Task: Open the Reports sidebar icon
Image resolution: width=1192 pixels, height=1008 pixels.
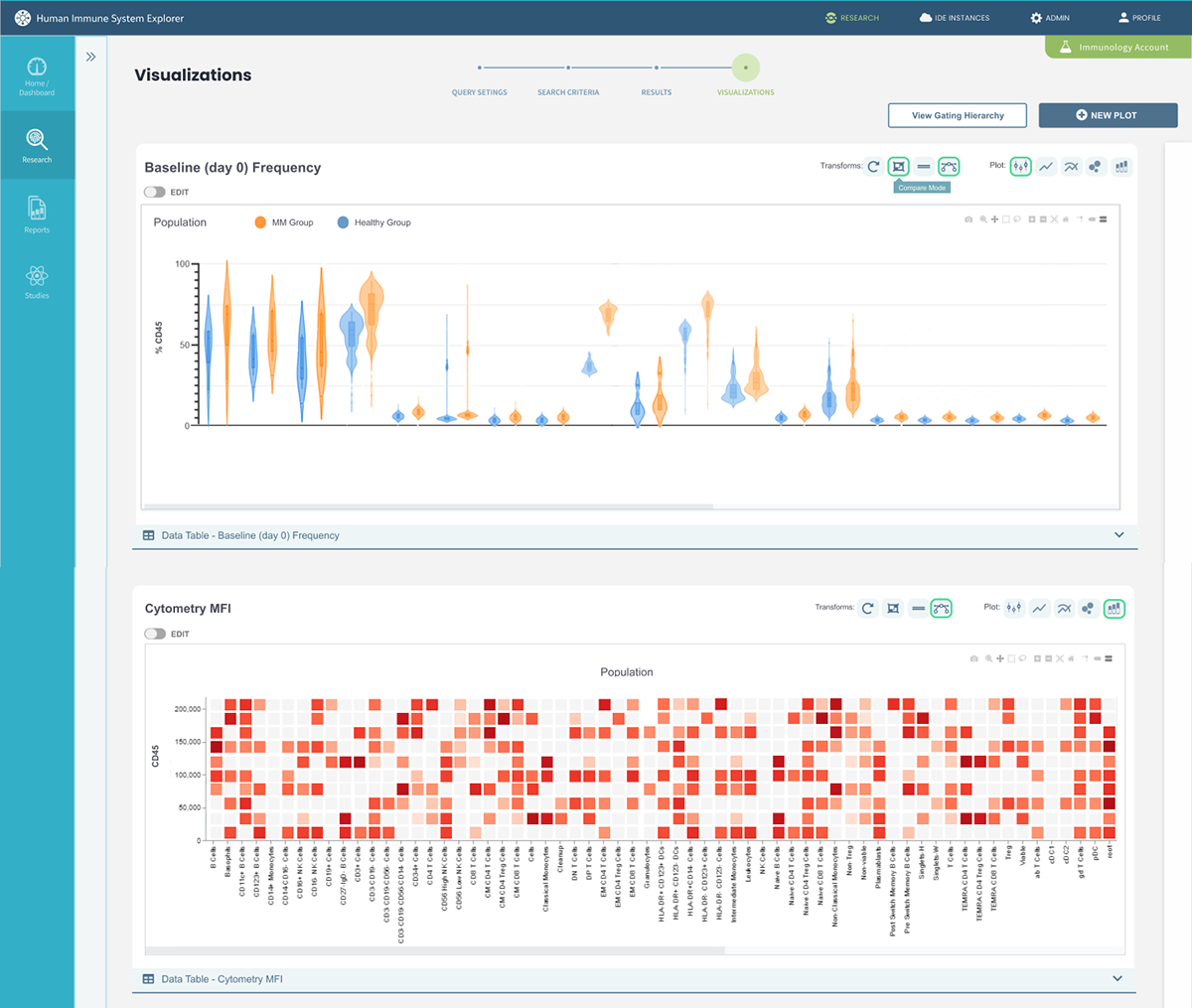Action: point(37,214)
